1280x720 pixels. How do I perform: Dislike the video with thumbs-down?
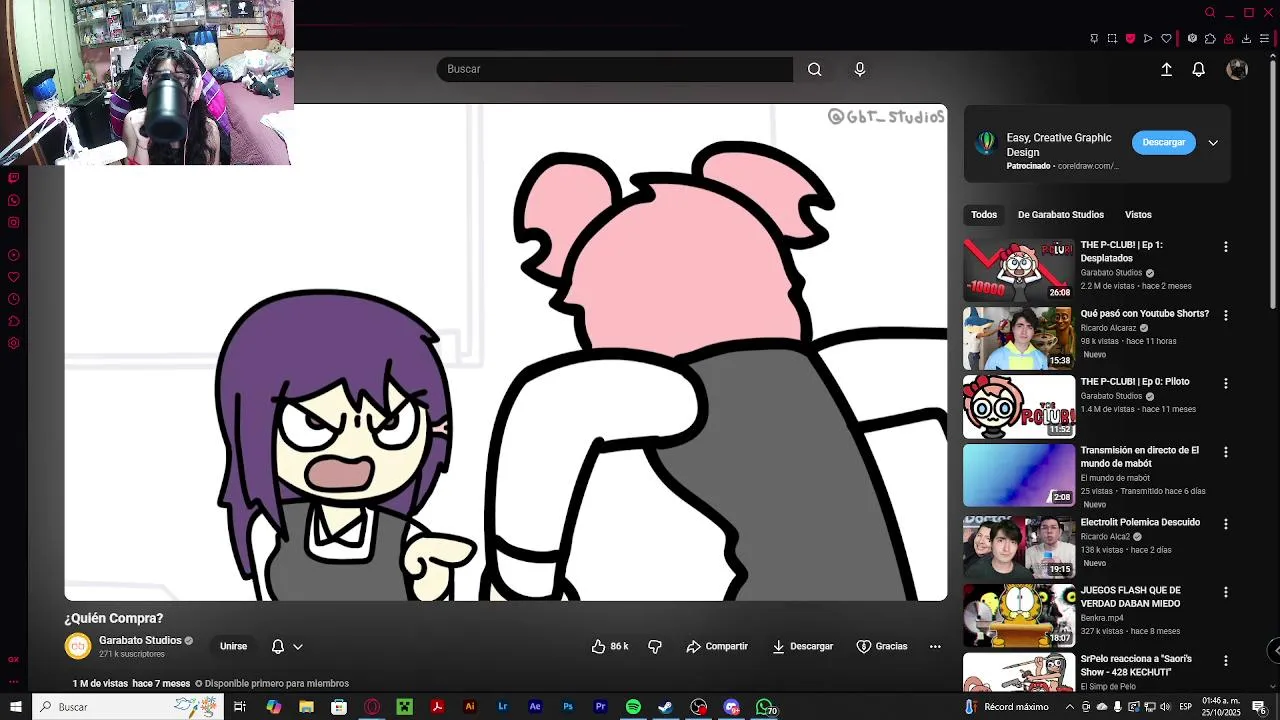(655, 646)
